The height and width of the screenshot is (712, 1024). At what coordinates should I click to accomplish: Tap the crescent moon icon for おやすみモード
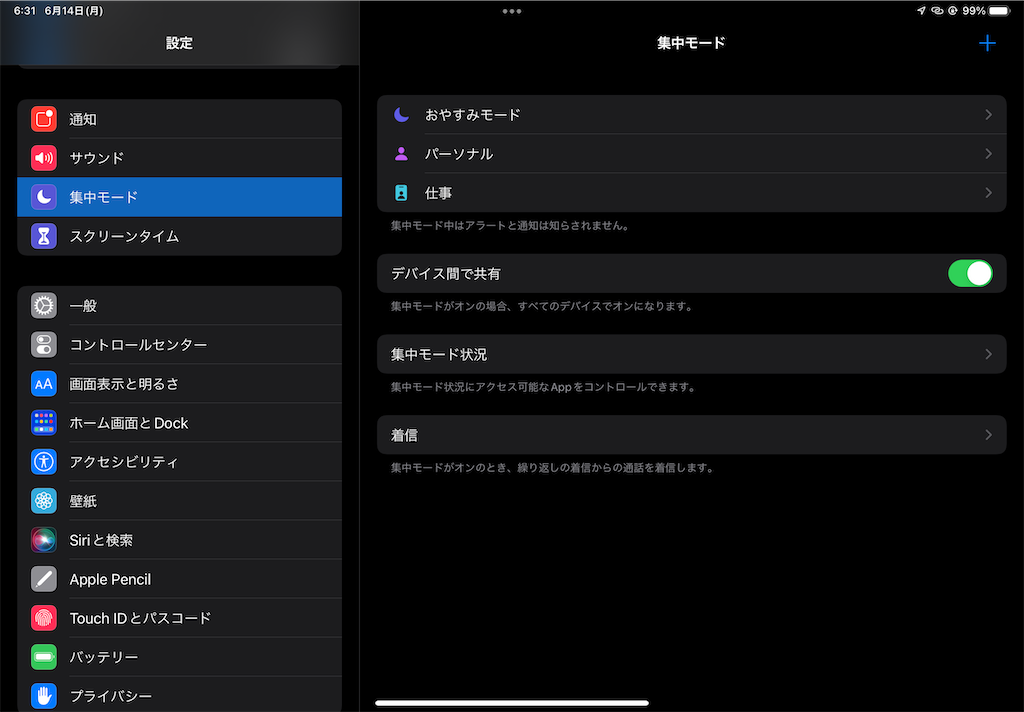[401, 115]
